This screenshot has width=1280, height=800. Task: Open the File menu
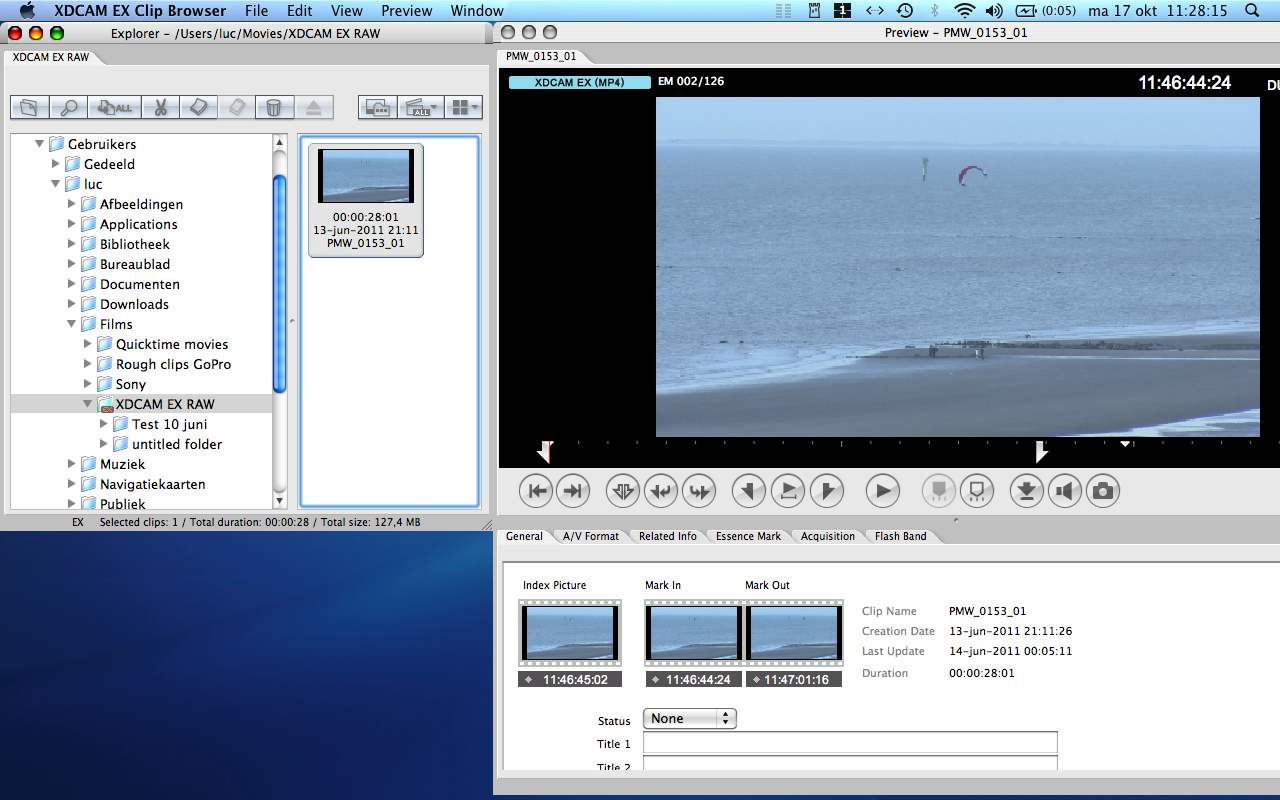tap(256, 11)
